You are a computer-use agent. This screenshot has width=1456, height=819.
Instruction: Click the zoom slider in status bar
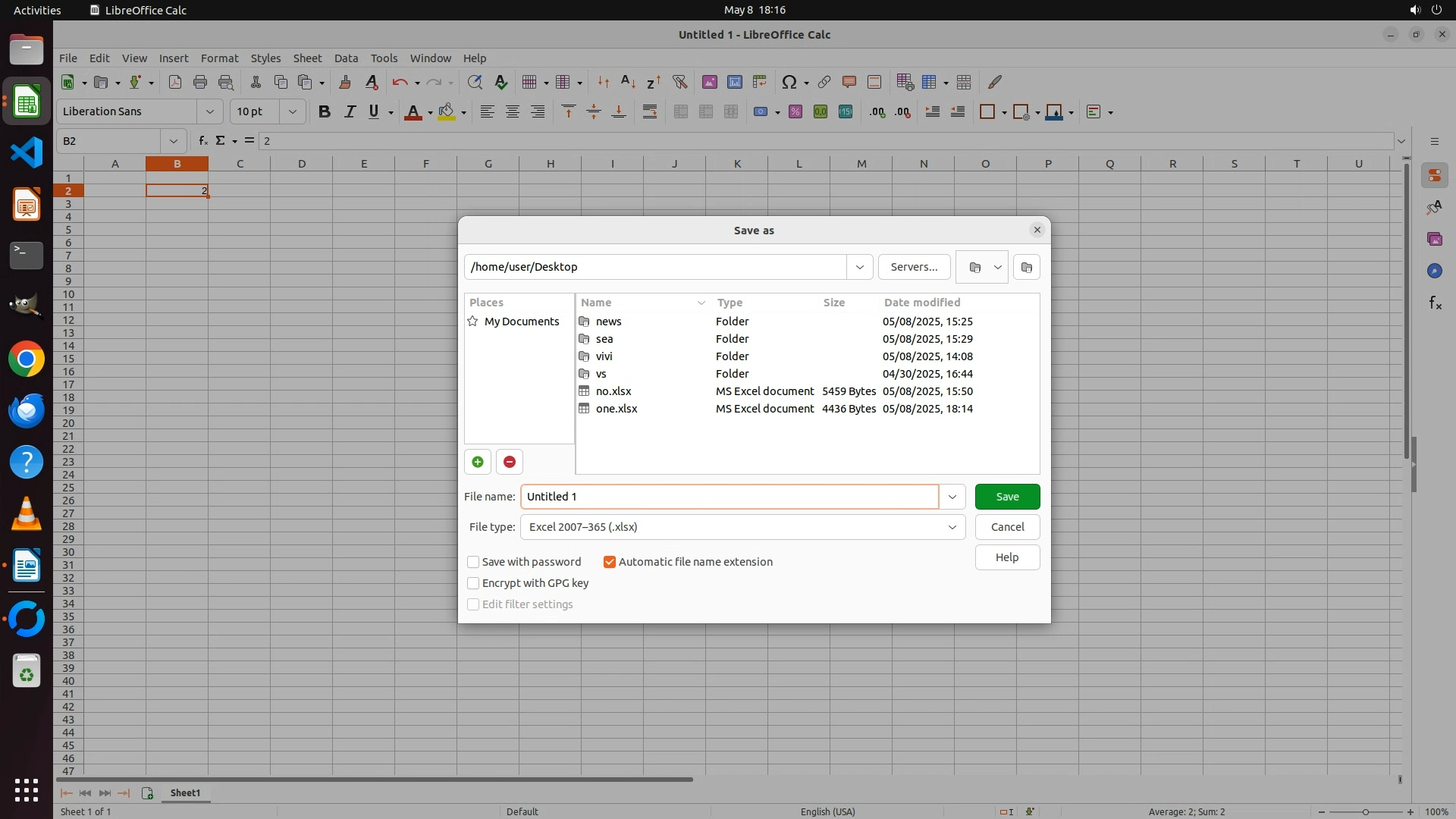point(1365,811)
